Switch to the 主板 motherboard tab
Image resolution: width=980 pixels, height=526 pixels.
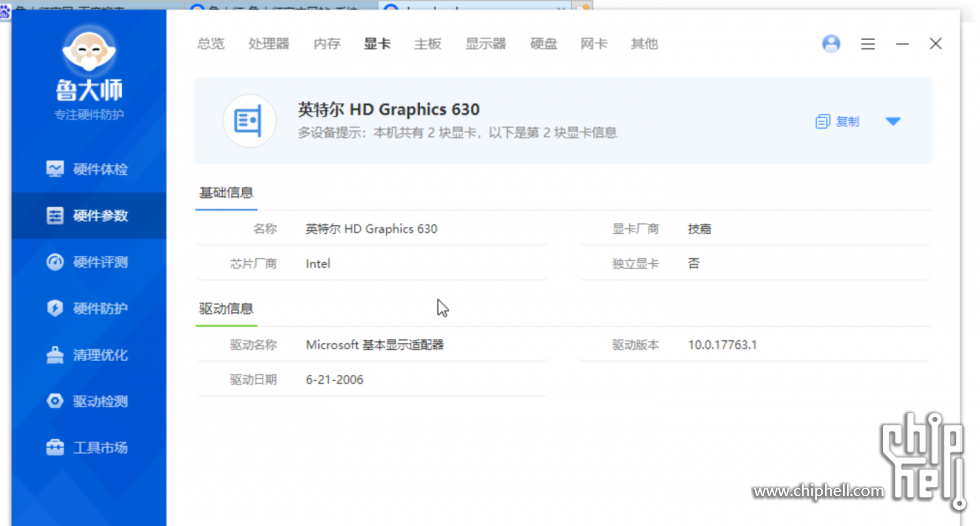[428, 44]
